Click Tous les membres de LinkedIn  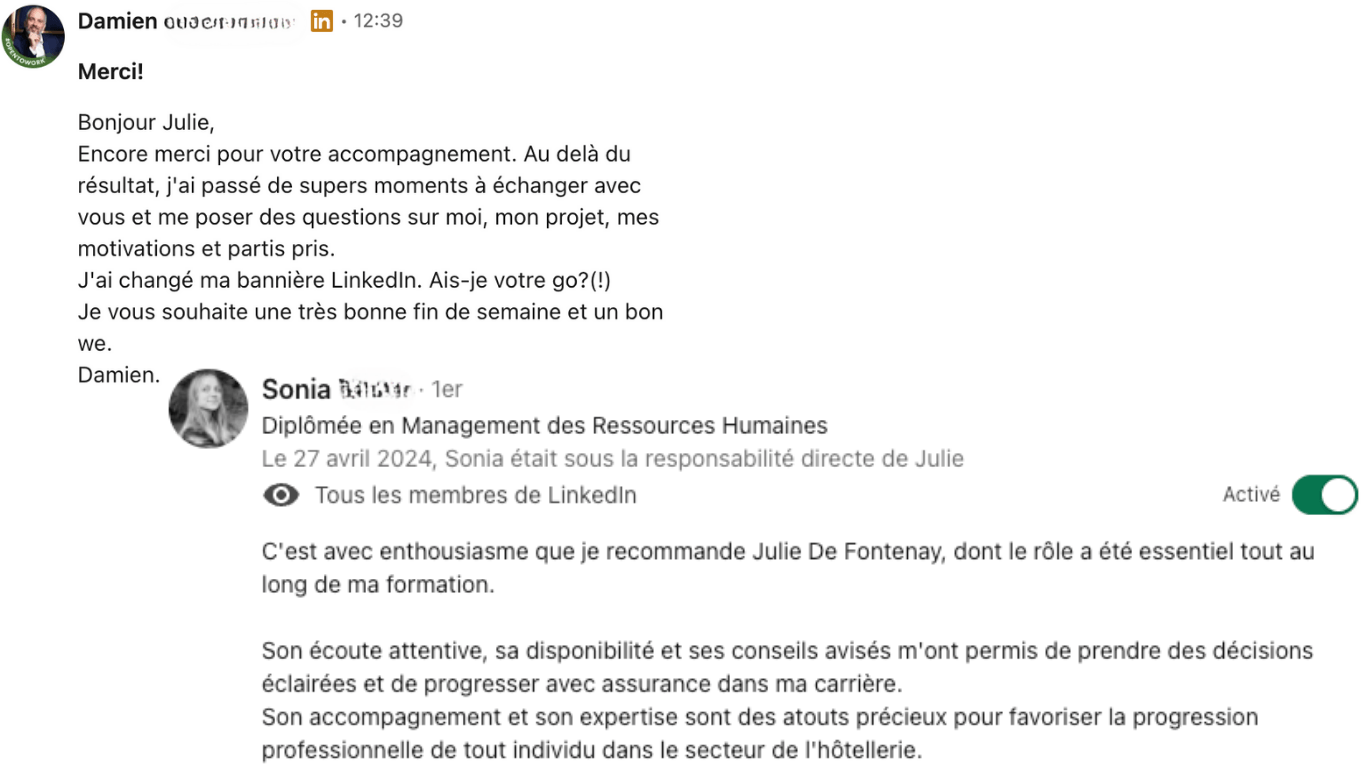coord(475,495)
